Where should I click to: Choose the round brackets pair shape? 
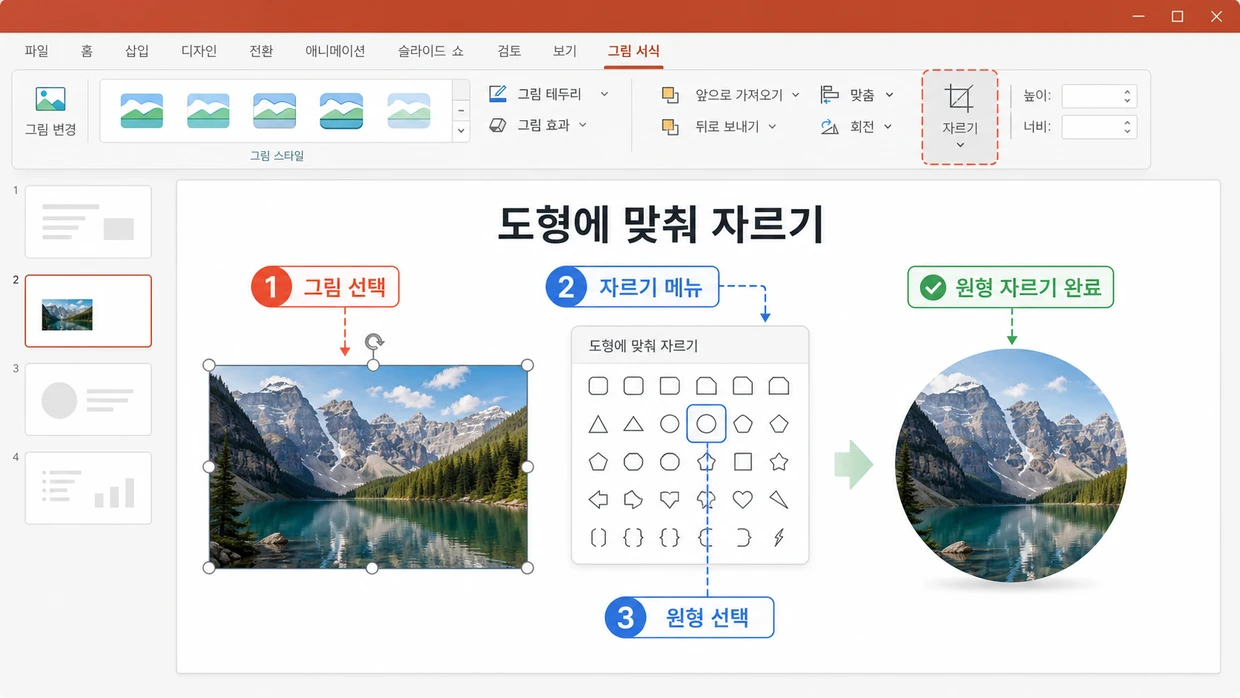(598, 537)
